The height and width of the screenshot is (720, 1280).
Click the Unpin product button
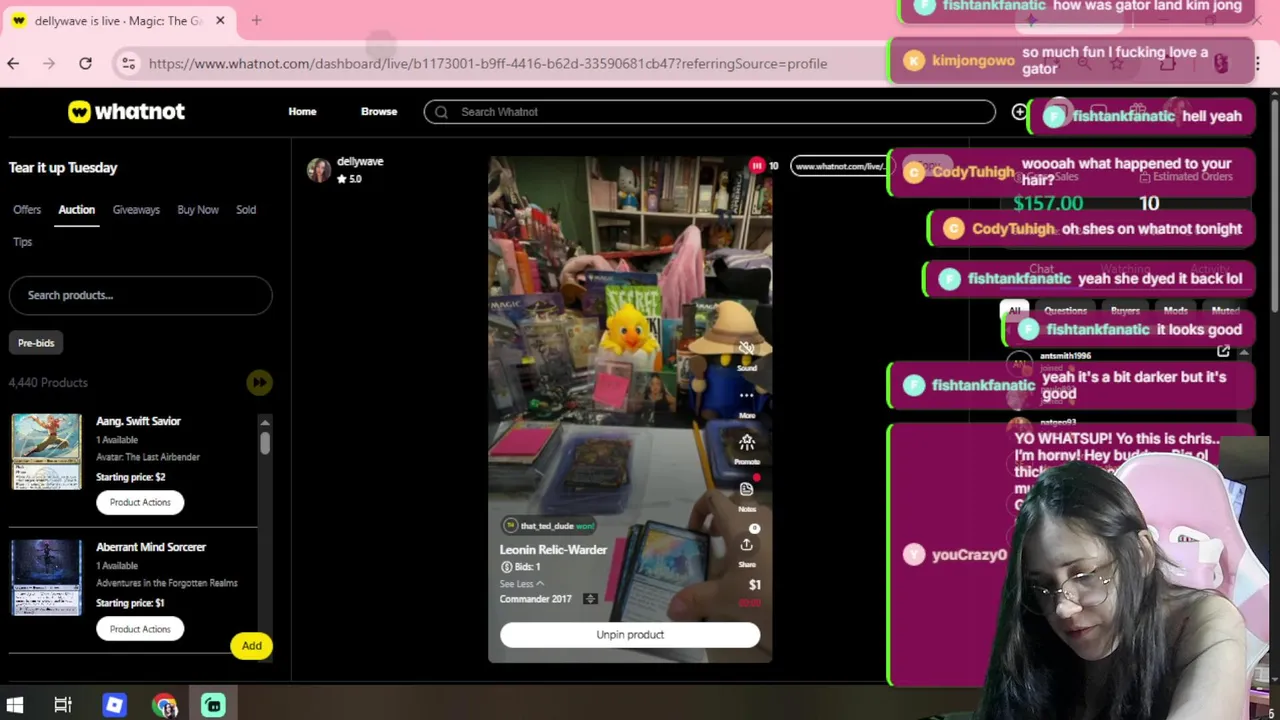coord(630,635)
